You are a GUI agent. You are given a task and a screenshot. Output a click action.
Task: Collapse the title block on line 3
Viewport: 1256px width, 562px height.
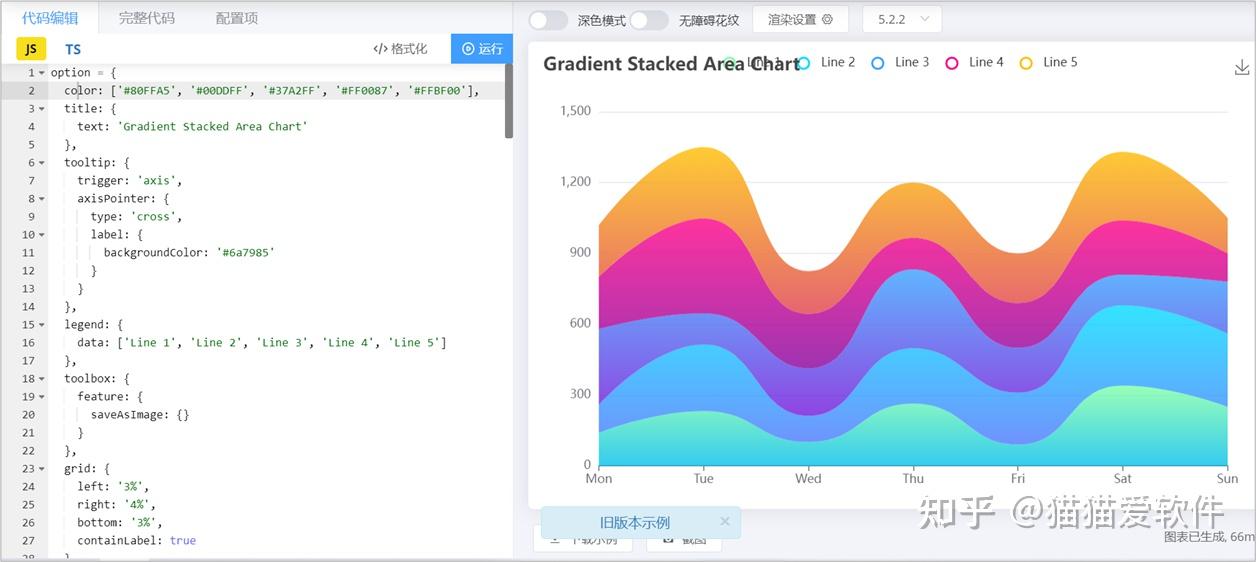(42, 108)
